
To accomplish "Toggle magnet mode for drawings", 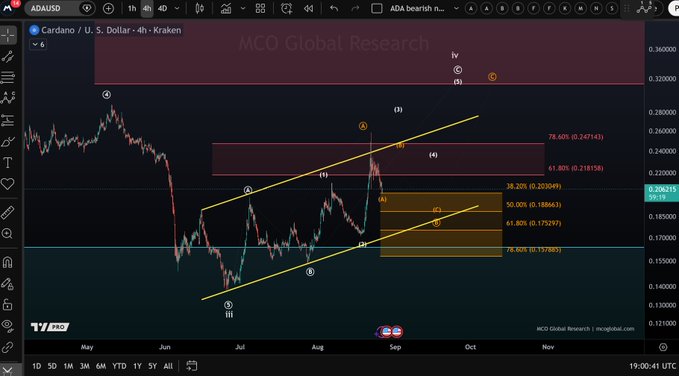I will 8,263.
